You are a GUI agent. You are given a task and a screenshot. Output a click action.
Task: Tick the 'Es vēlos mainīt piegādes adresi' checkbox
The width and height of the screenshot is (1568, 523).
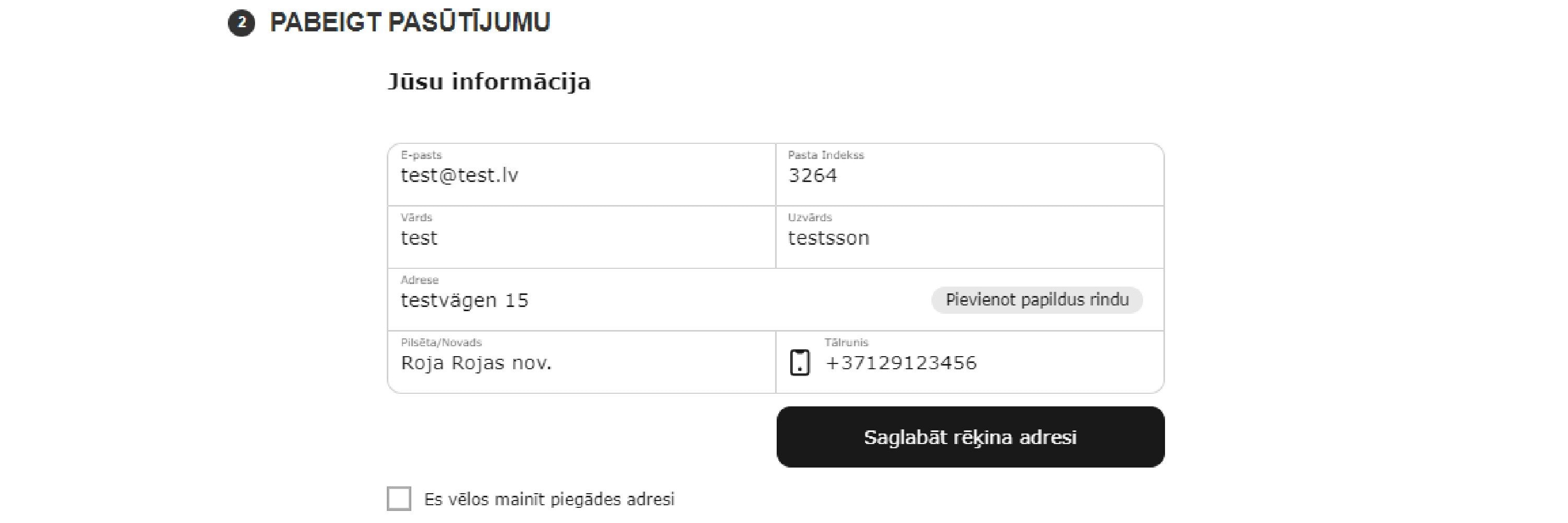(x=399, y=498)
